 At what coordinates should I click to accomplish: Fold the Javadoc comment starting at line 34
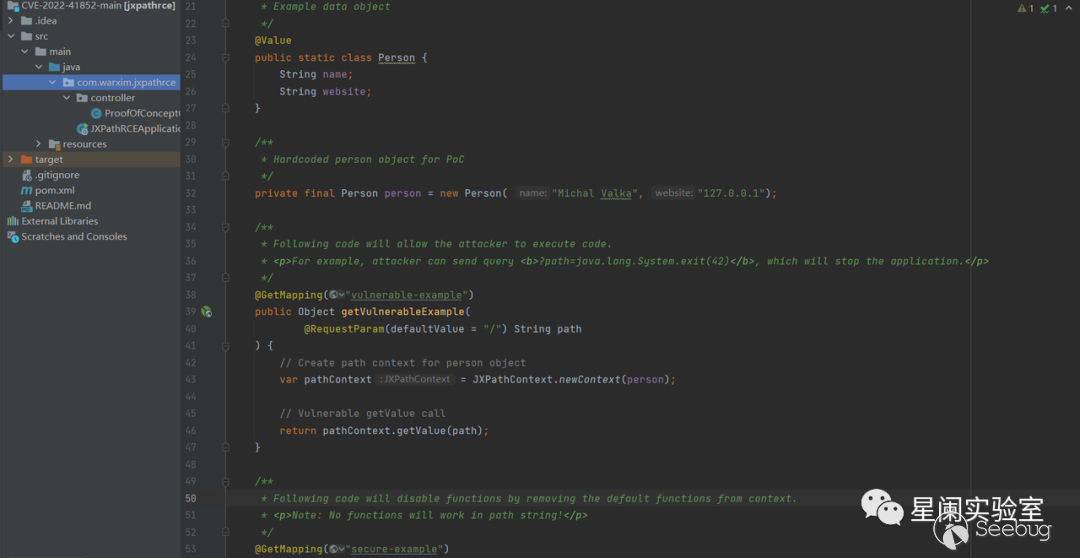pyautogui.click(x=226, y=227)
